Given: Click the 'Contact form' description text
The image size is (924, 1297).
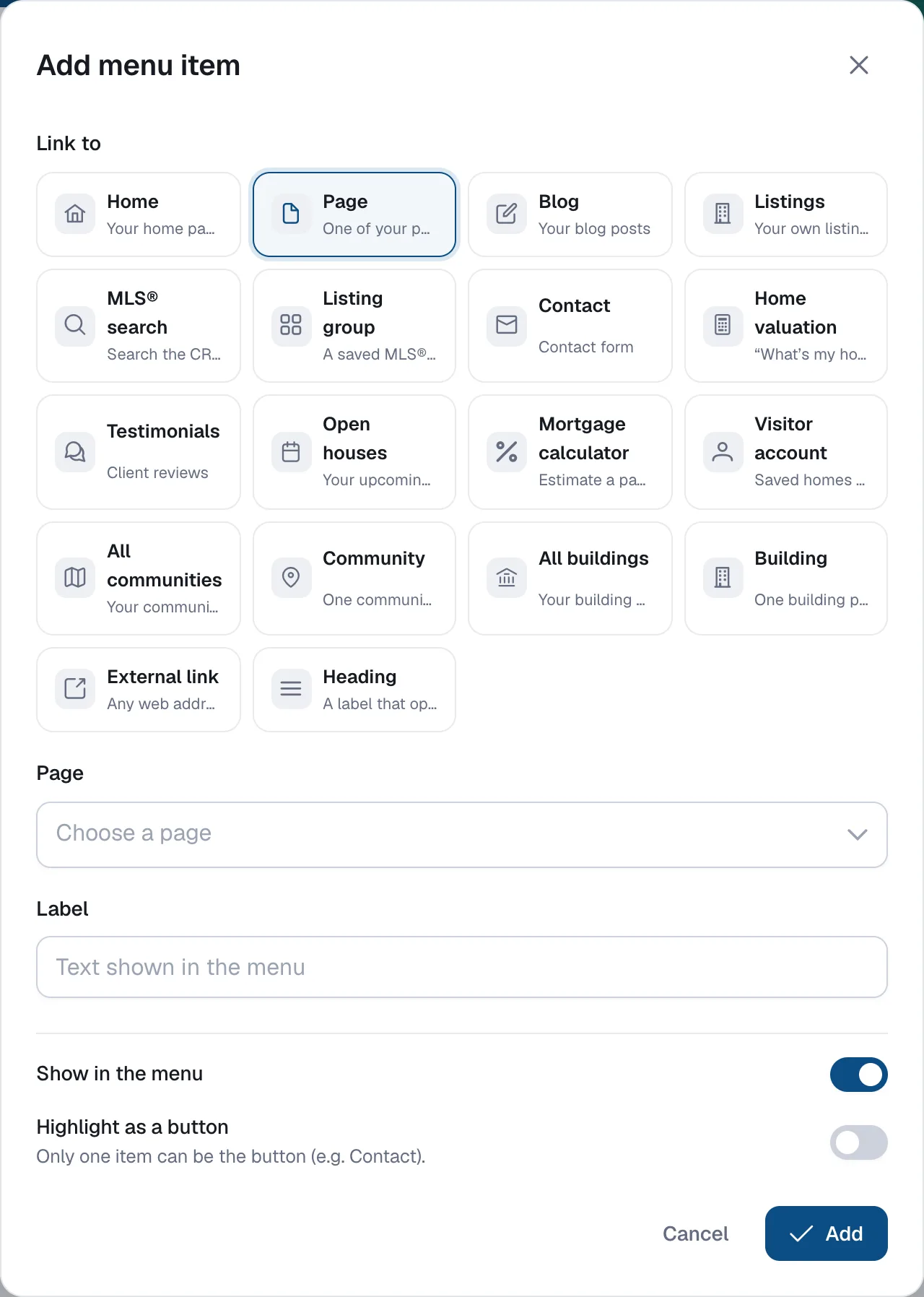Looking at the screenshot, I should pyautogui.click(x=586, y=347).
